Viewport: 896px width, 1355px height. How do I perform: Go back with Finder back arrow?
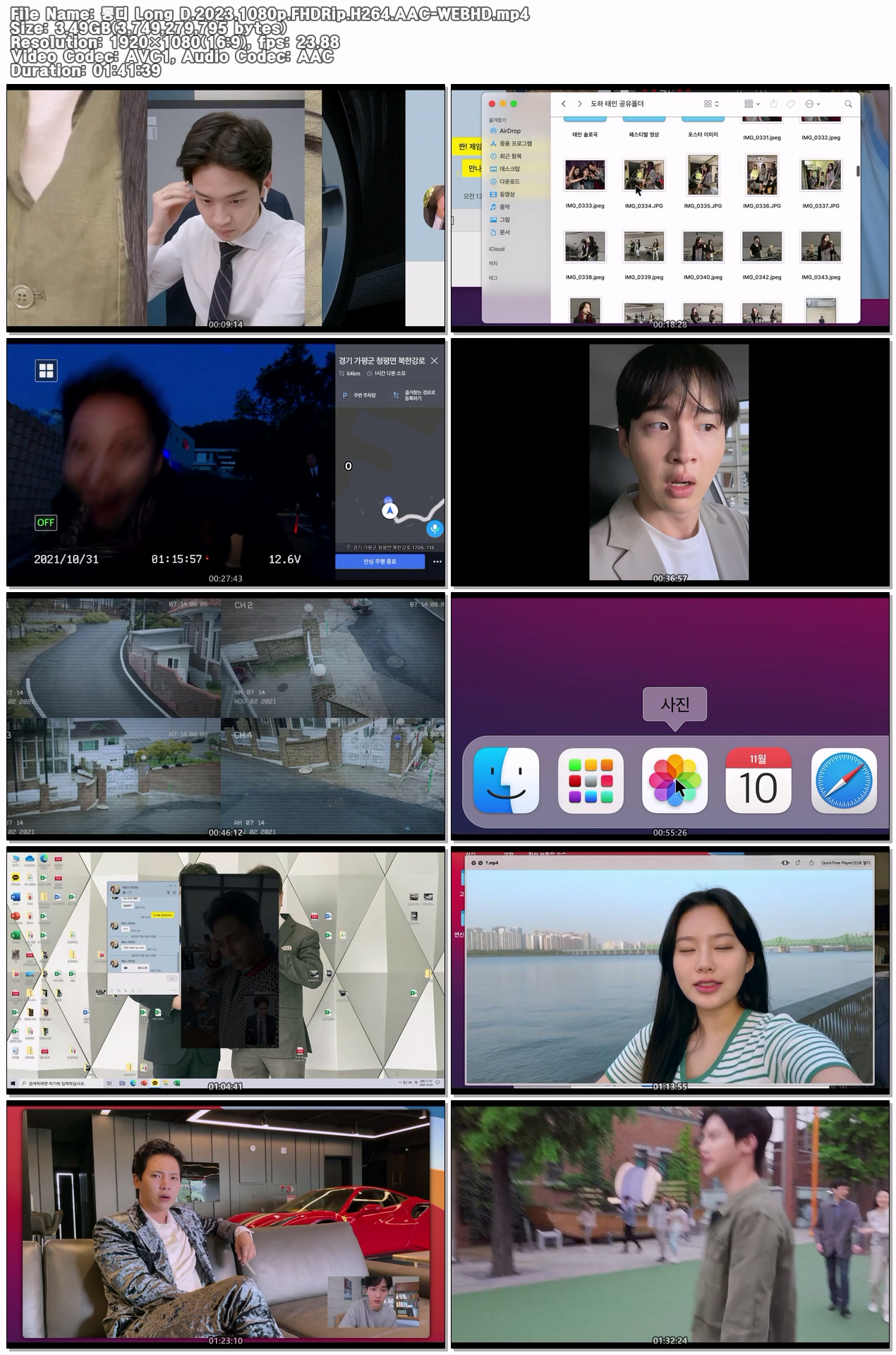[x=563, y=104]
